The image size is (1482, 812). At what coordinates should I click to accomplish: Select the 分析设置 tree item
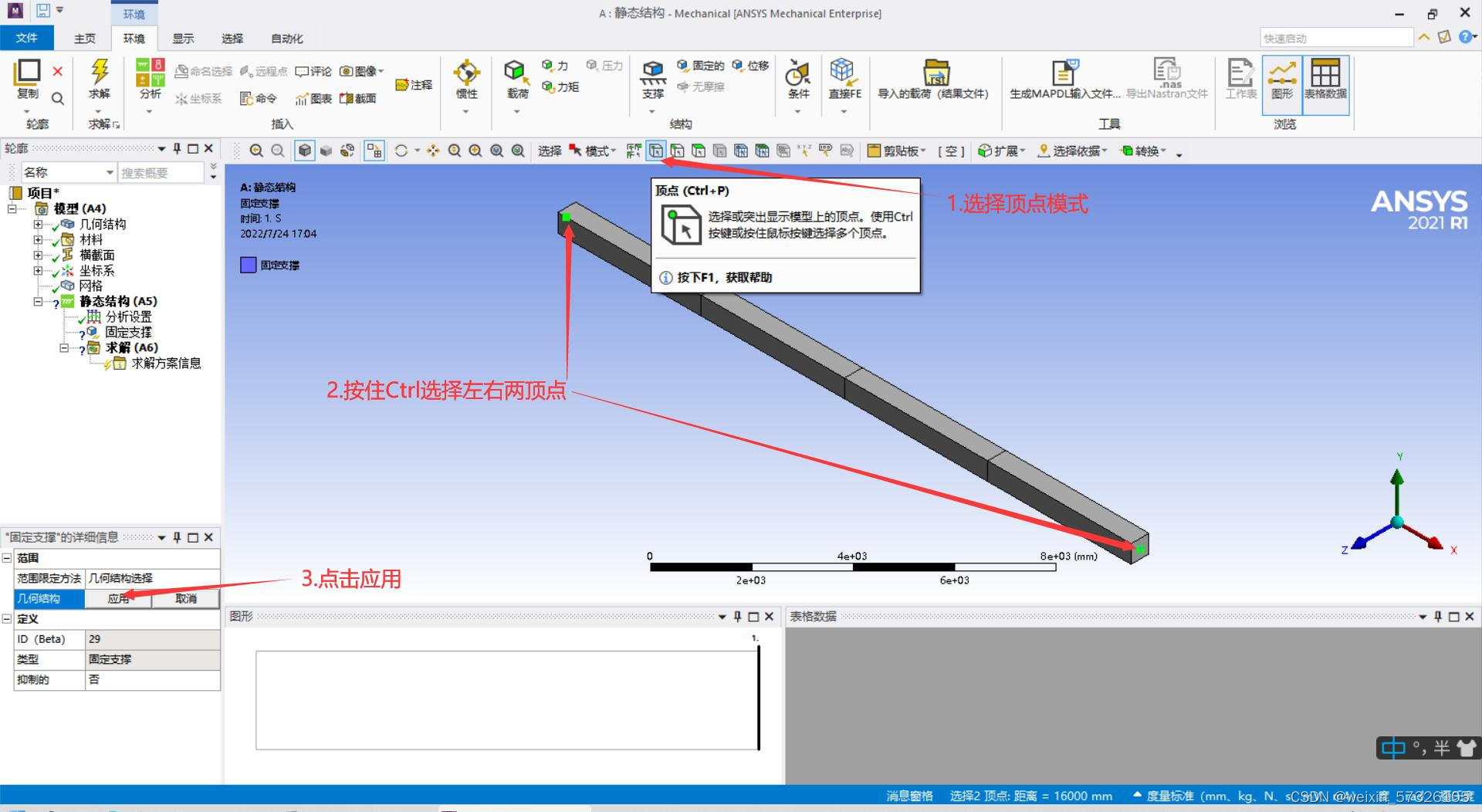128,316
